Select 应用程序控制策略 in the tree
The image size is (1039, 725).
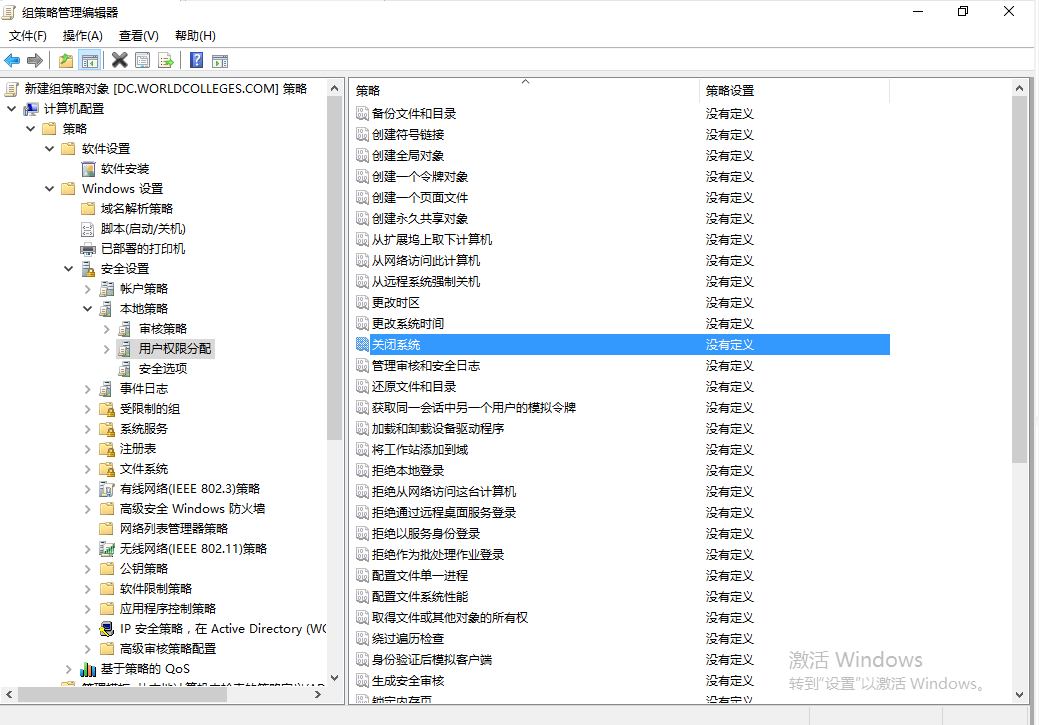(168, 609)
